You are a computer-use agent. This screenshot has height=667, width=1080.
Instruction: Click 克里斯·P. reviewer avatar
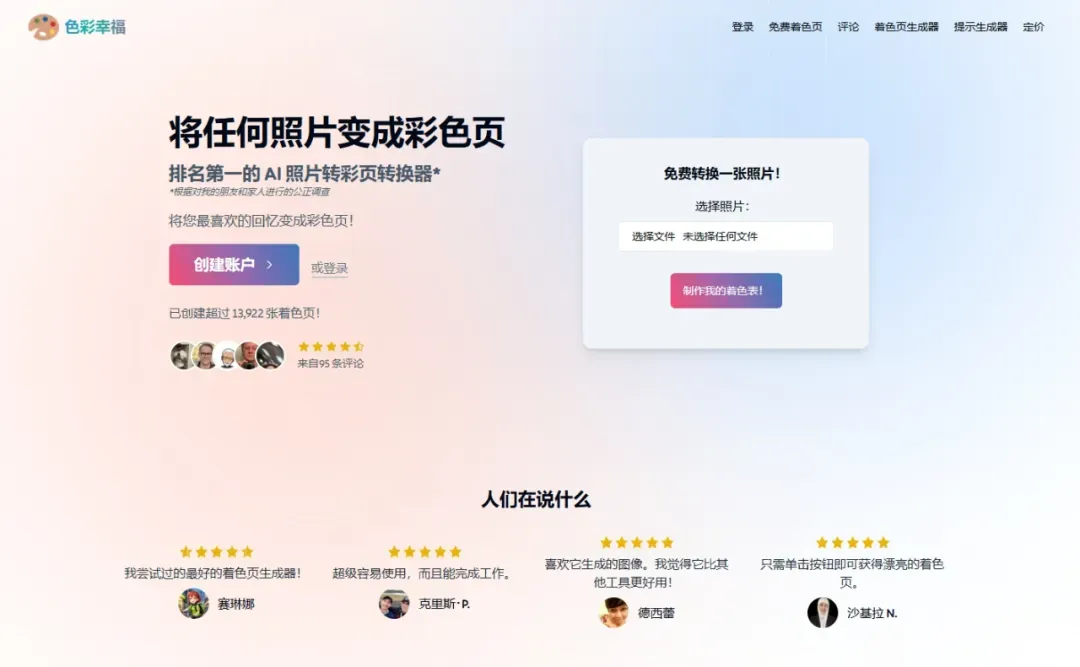coord(394,604)
